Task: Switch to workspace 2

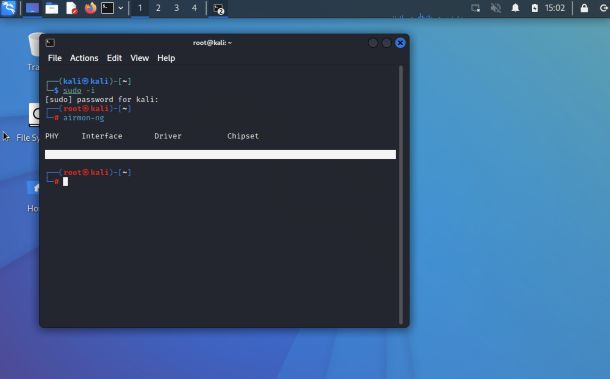Action: coord(158,8)
